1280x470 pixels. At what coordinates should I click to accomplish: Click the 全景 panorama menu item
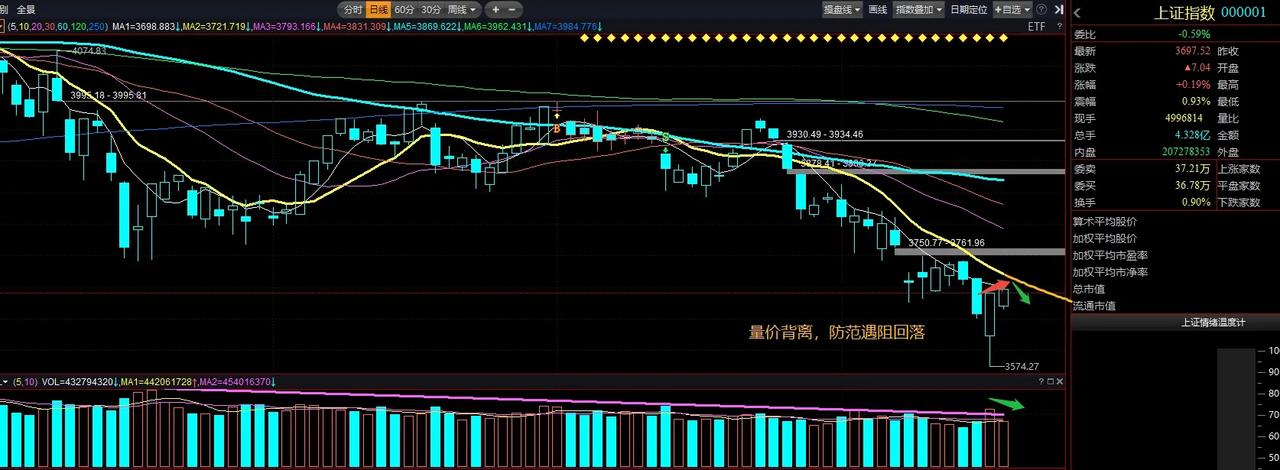pos(26,9)
